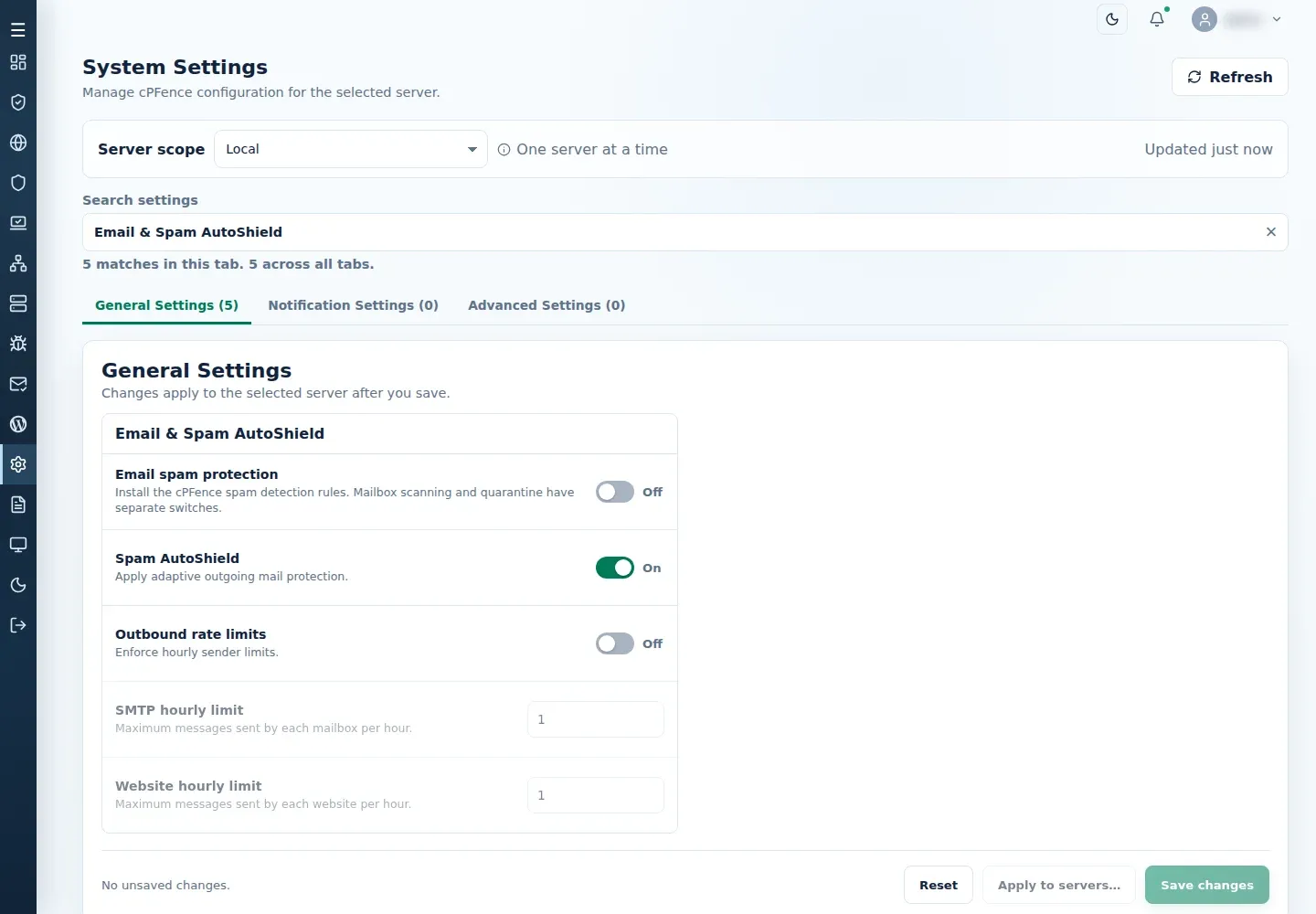
Task: Open the Server scope dropdown
Action: [351, 149]
